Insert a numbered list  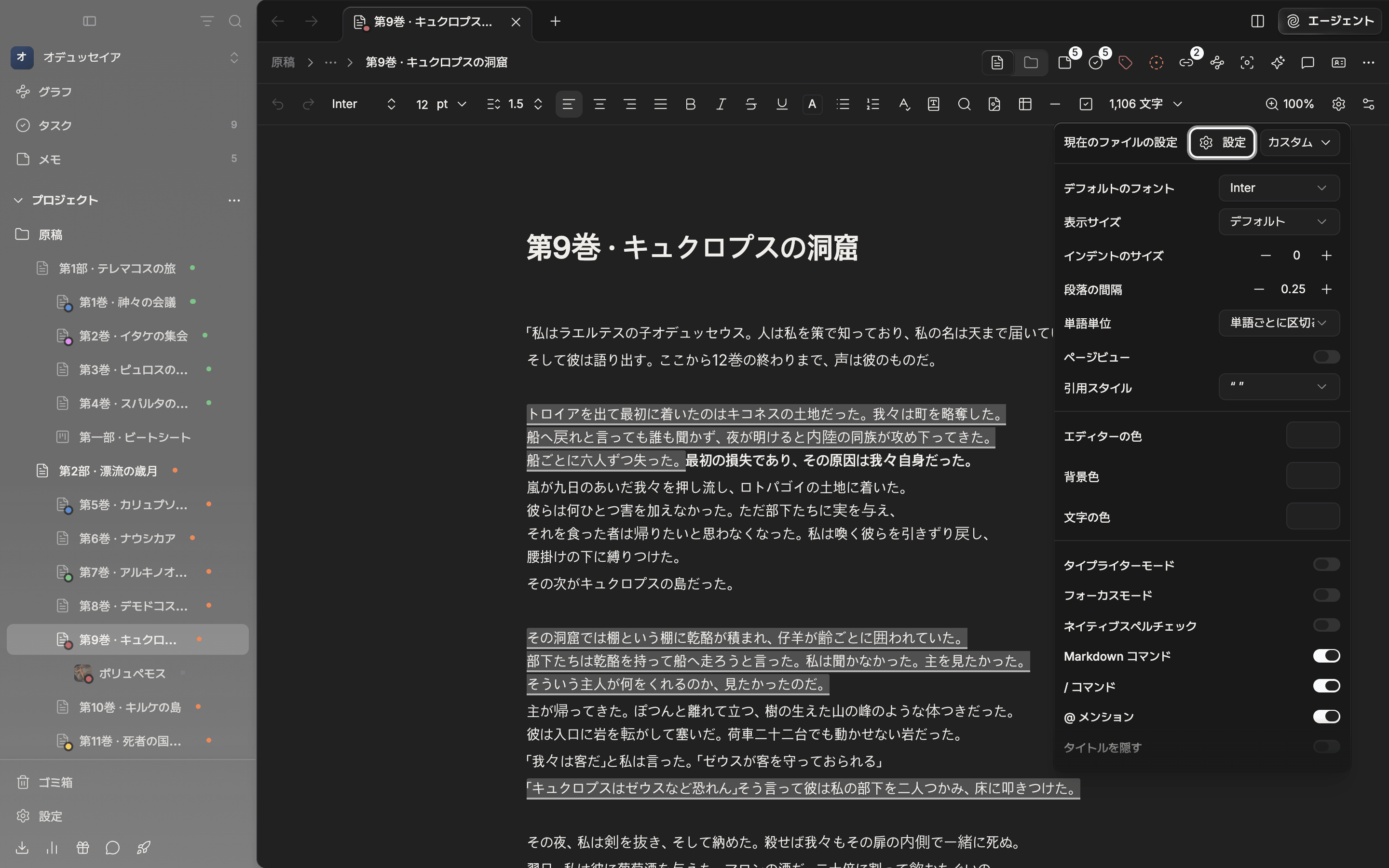pyautogui.click(x=873, y=104)
